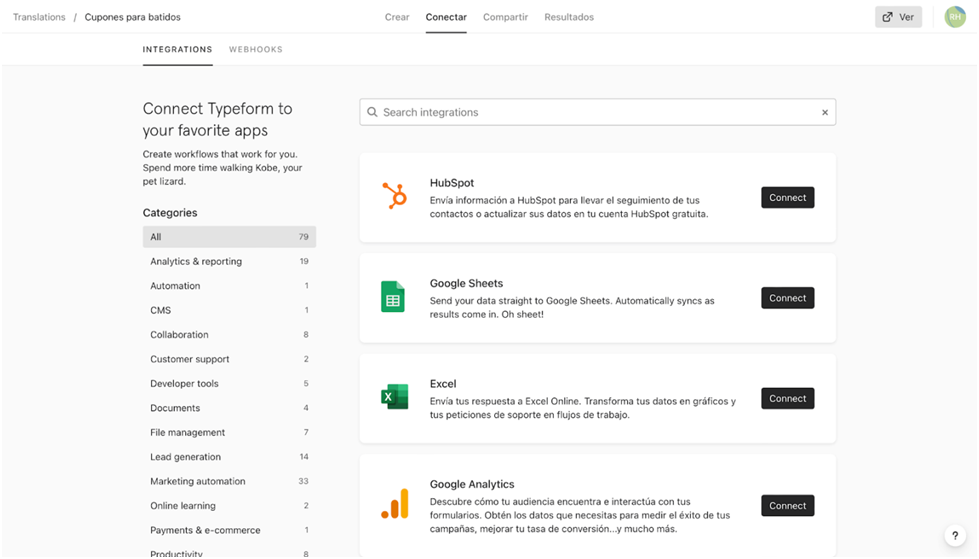This screenshot has width=979, height=559.
Task: Click the HubSpot logo icon
Action: click(x=395, y=195)
